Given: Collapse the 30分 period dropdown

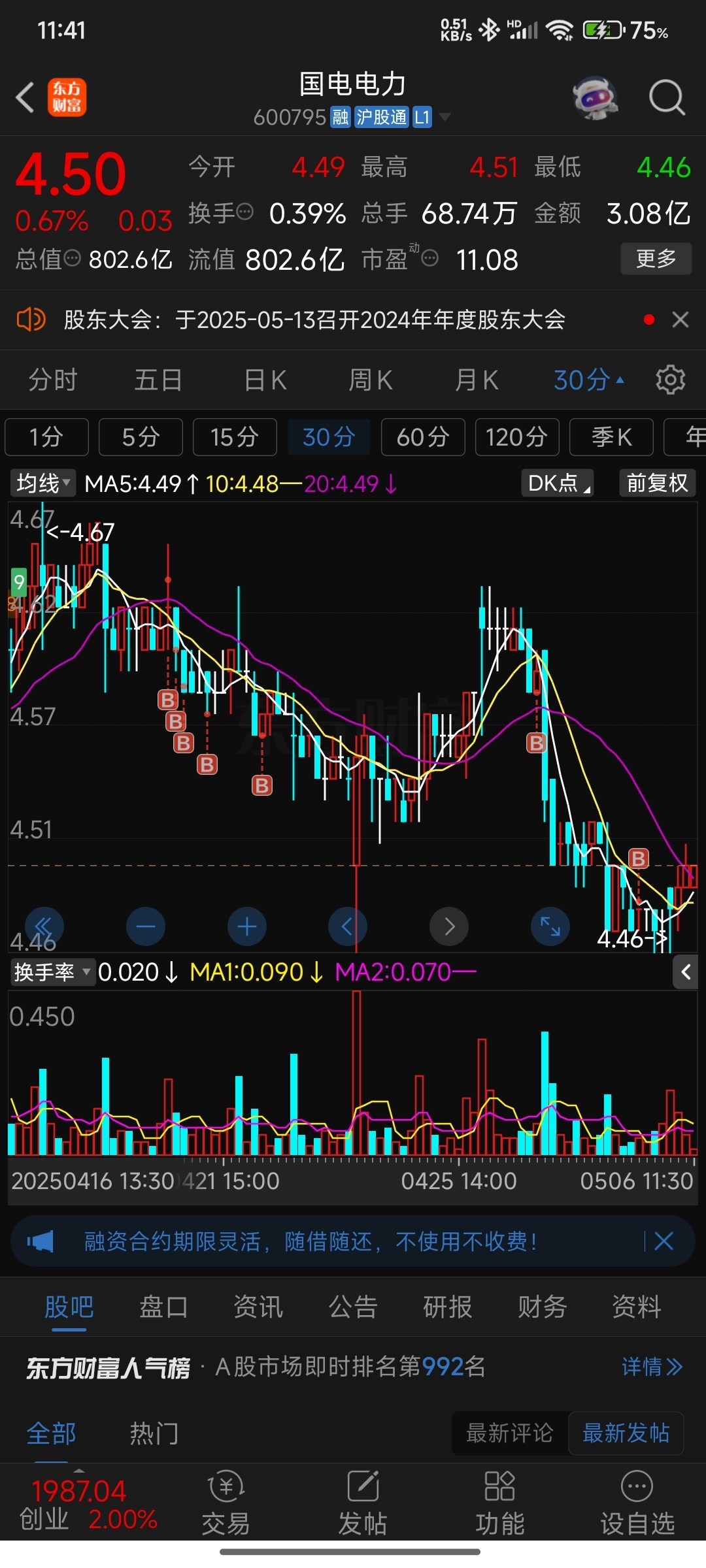Looking at the screenshot, I should point(588,380).
